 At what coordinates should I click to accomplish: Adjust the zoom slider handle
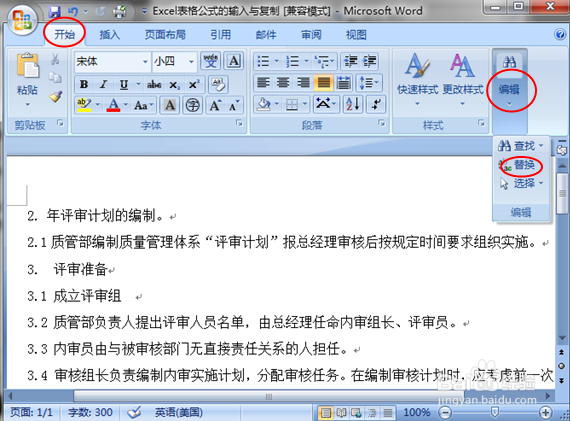click(x=494, y=412)
